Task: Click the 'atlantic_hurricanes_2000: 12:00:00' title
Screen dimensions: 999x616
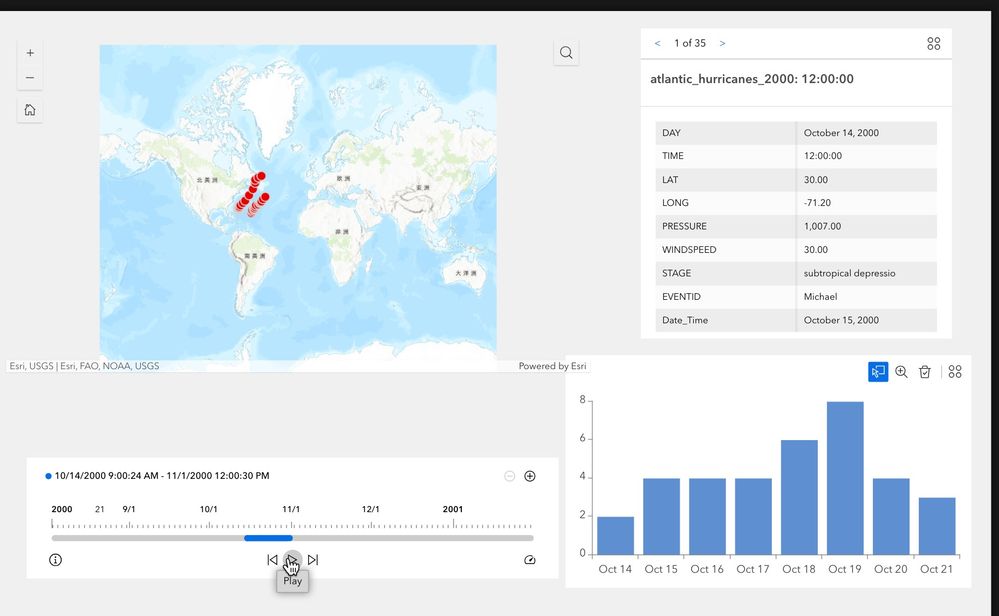Action: [752, 79]
